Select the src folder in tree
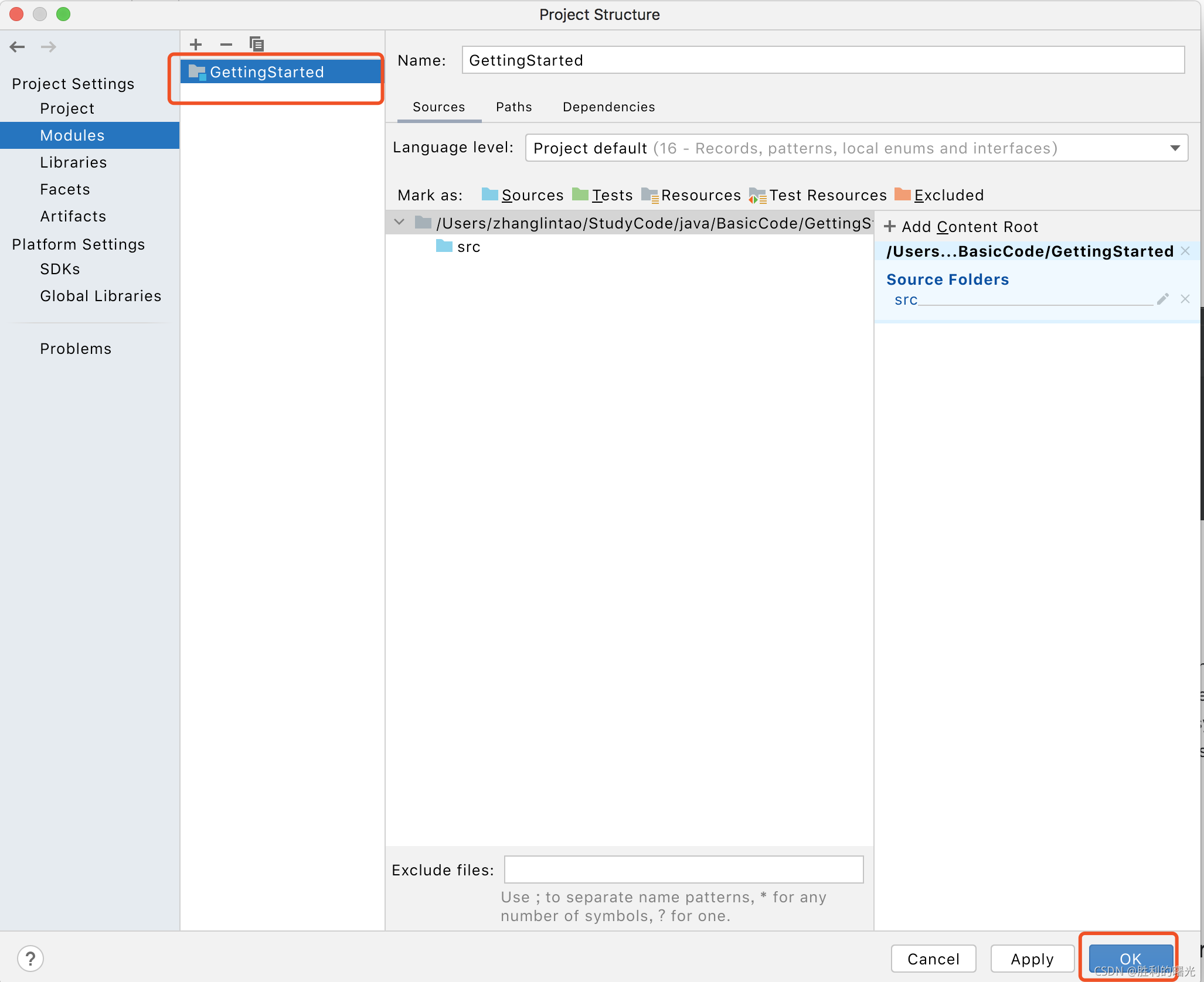This screenshot has height=982, width=1204. tap(468, 247)
